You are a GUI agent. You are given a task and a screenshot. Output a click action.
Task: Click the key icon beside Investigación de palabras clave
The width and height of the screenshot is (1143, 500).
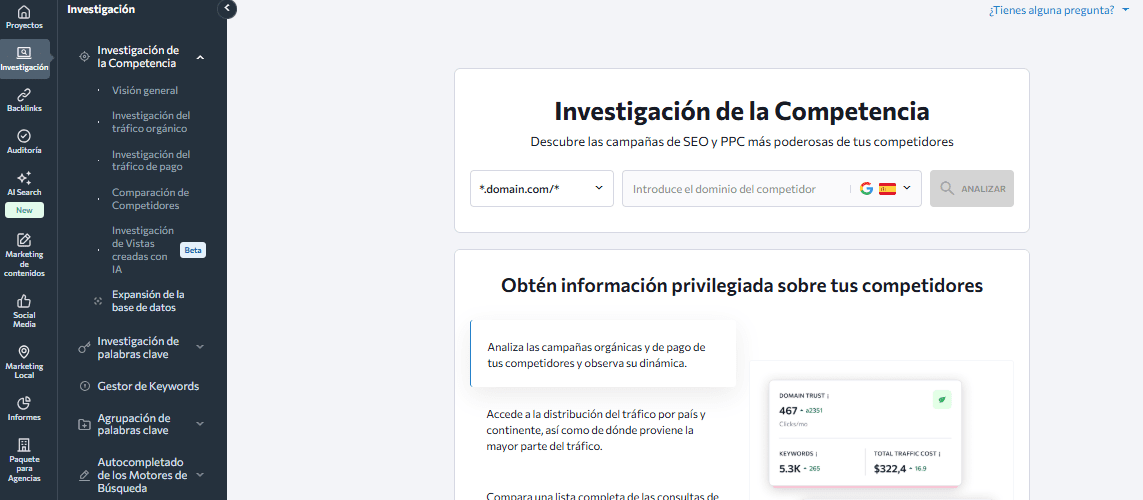point(84,348)
